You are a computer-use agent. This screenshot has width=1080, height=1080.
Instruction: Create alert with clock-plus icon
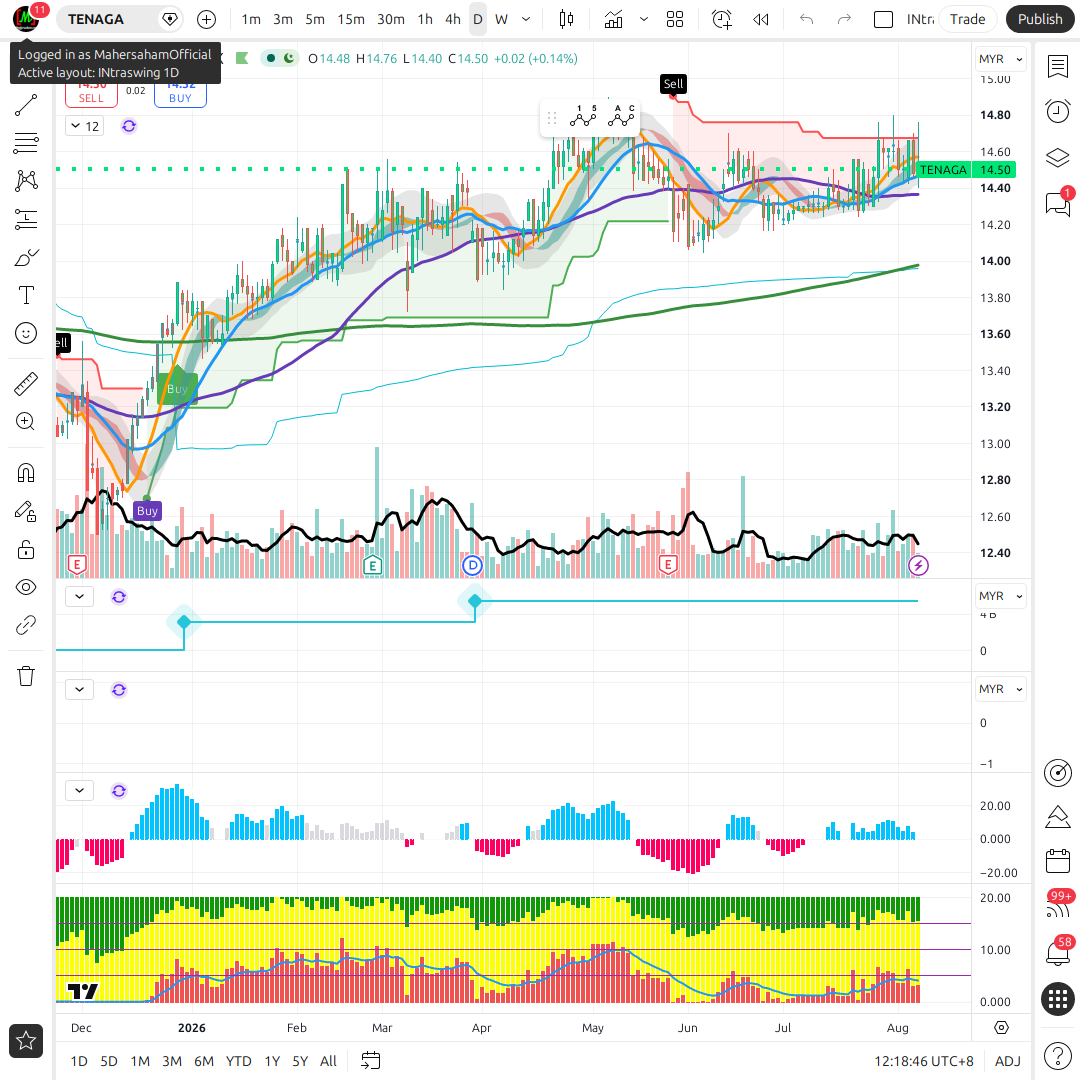tap(721, 19)
